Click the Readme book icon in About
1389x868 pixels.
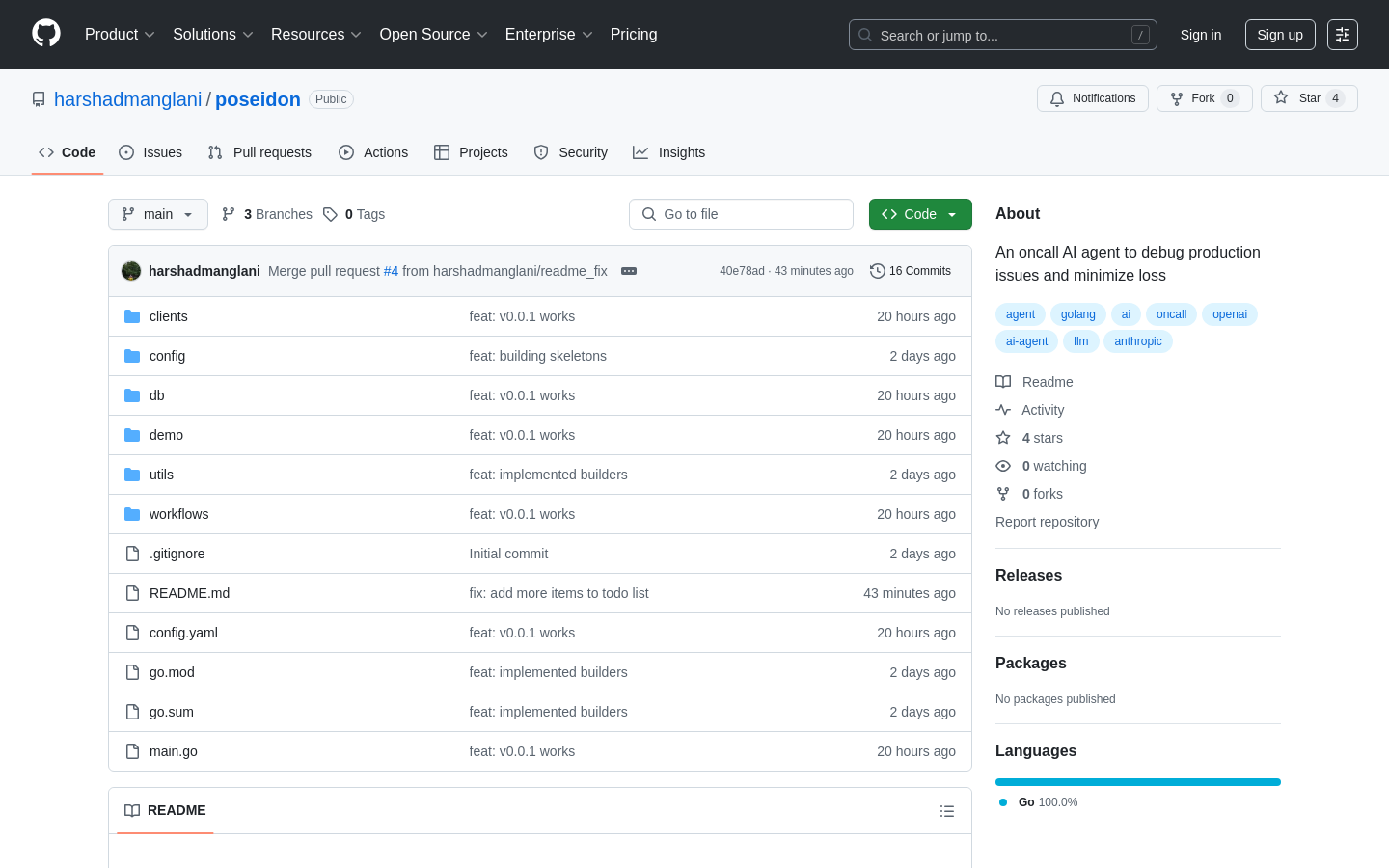(x=1003, y=382)
